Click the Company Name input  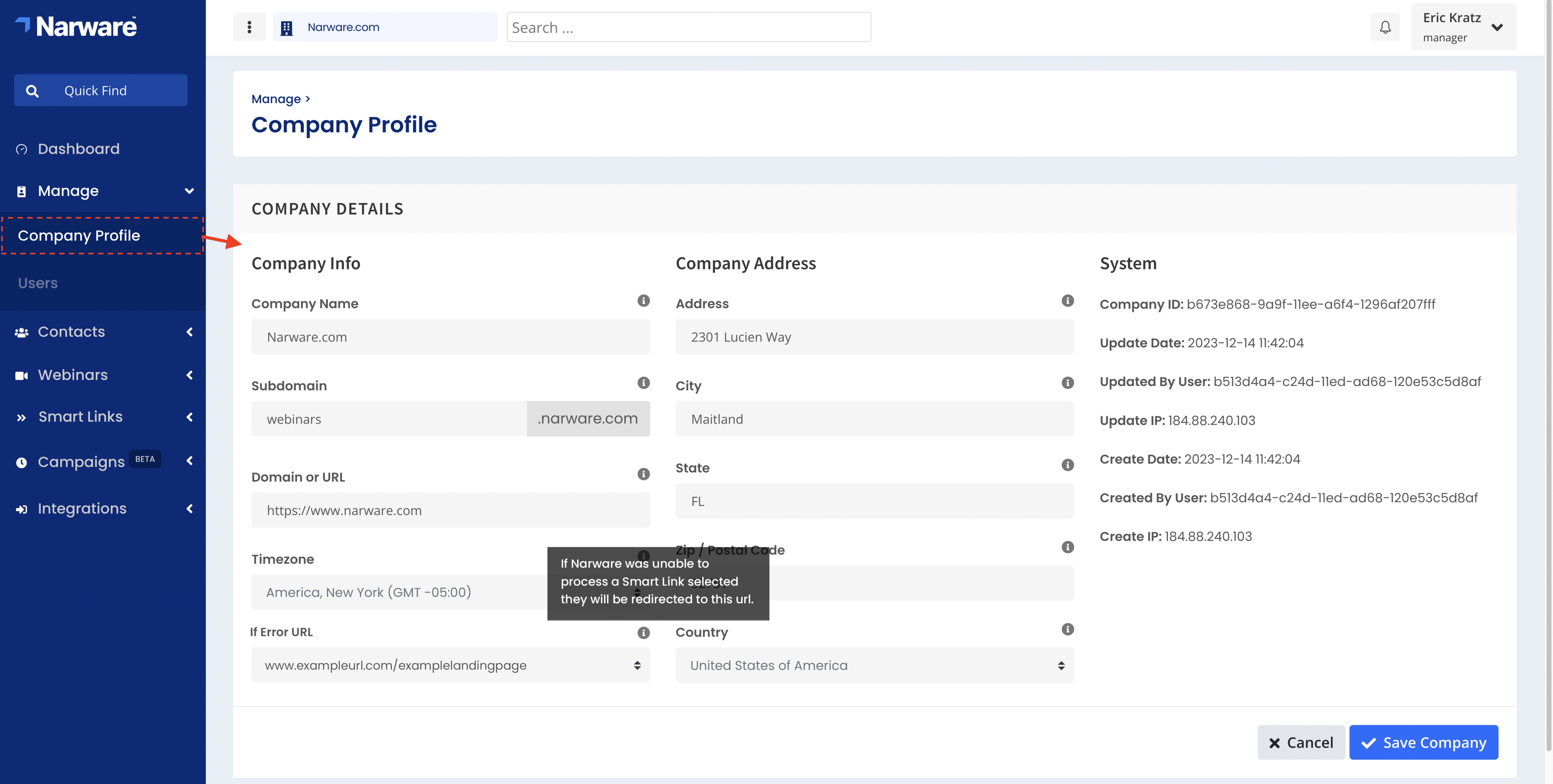(x=450, y=337)
